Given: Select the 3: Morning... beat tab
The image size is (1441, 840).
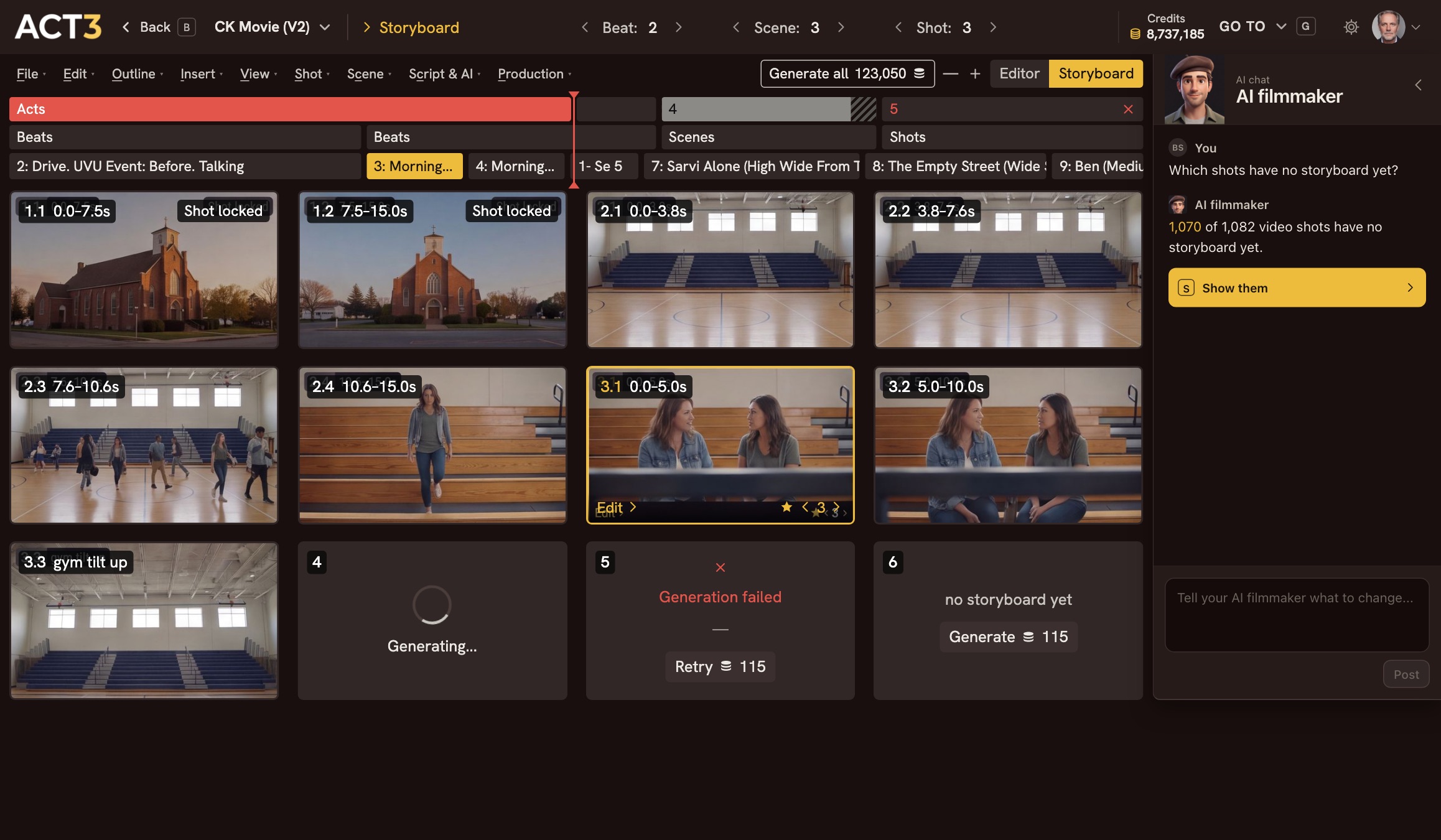Looking at the screenshot, I should pyautogui.click(x=414, y=166).
